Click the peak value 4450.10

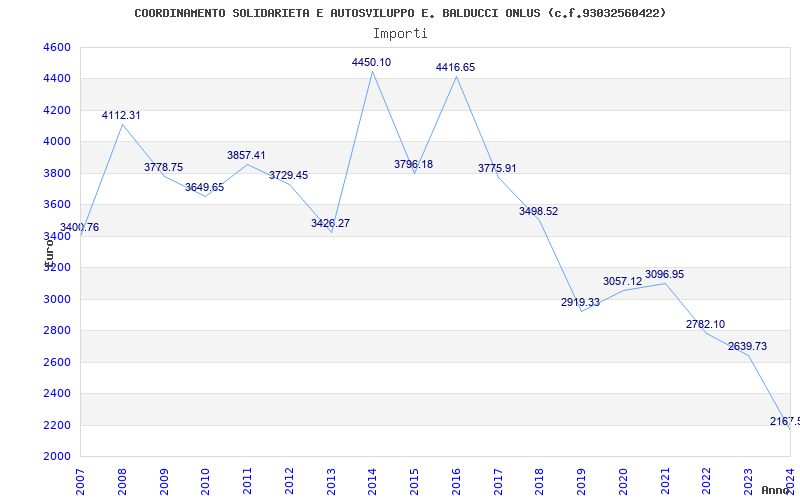tap(371, 62)
